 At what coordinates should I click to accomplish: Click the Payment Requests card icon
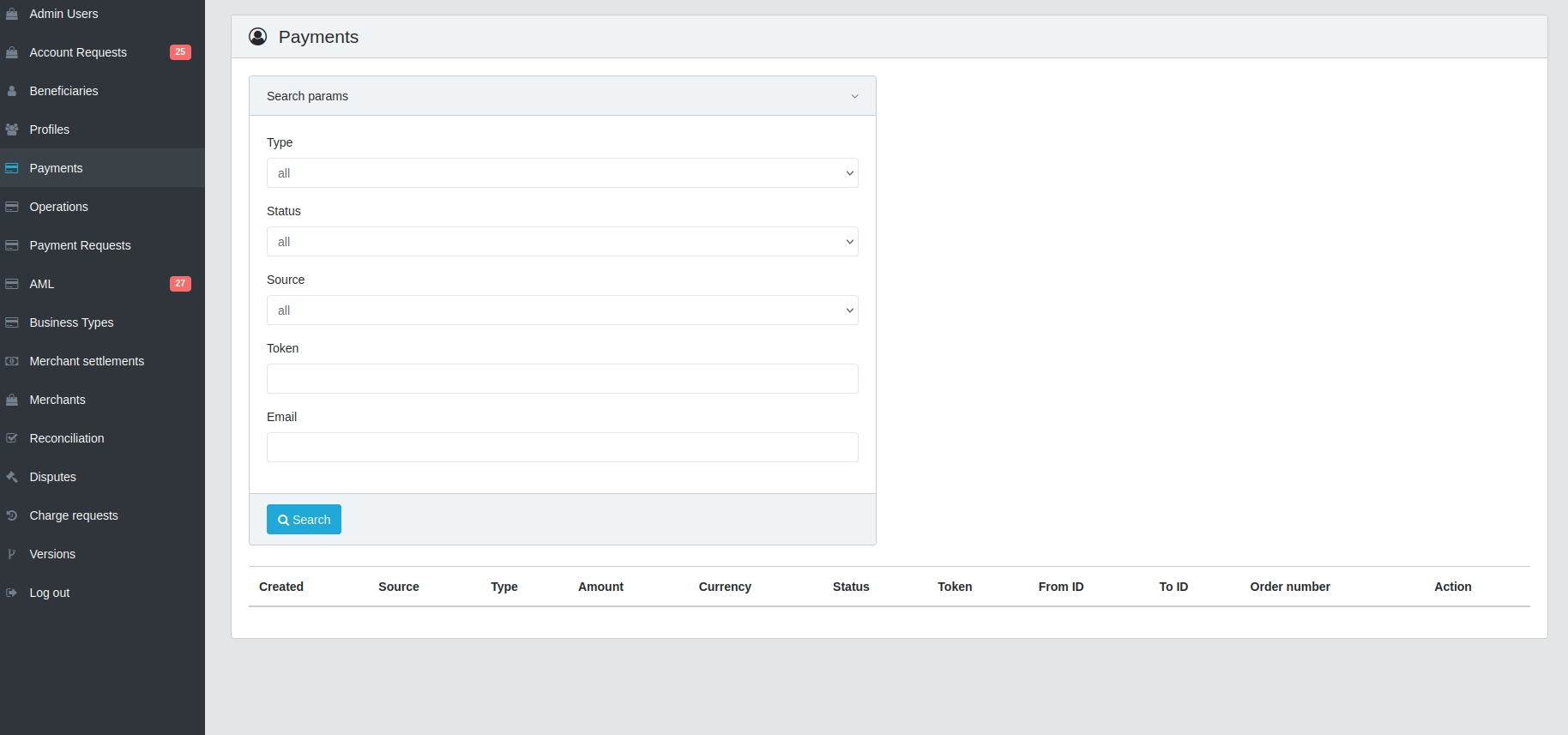(x=12, y=245)
